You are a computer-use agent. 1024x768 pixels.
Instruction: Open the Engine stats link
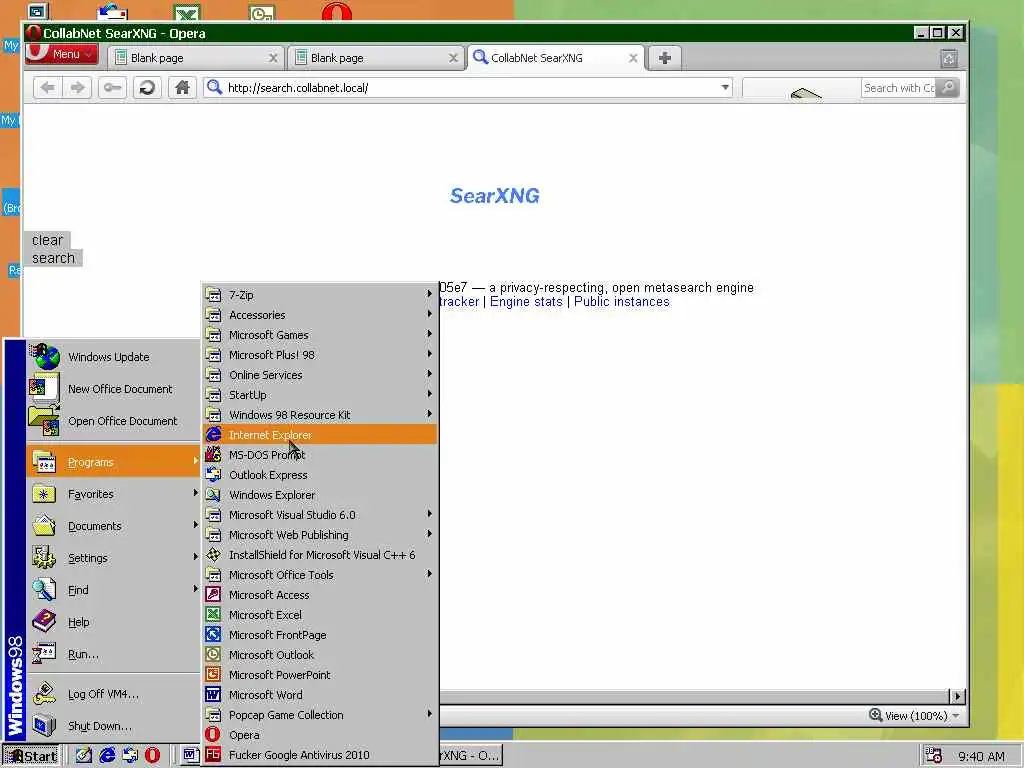coord(526,302)
